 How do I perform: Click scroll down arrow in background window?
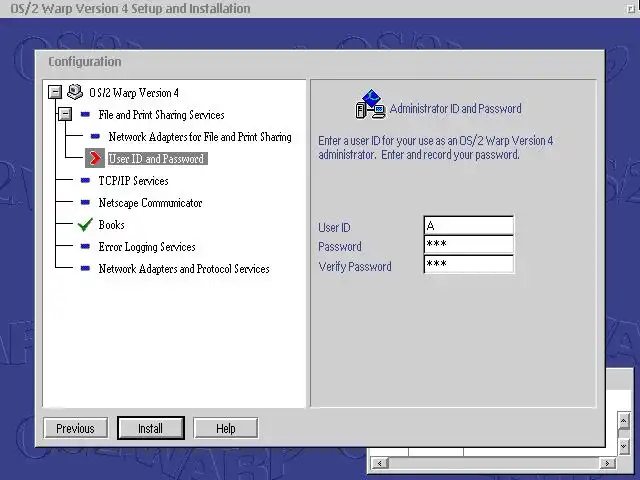pyautogui.click(x=623, y=447)
